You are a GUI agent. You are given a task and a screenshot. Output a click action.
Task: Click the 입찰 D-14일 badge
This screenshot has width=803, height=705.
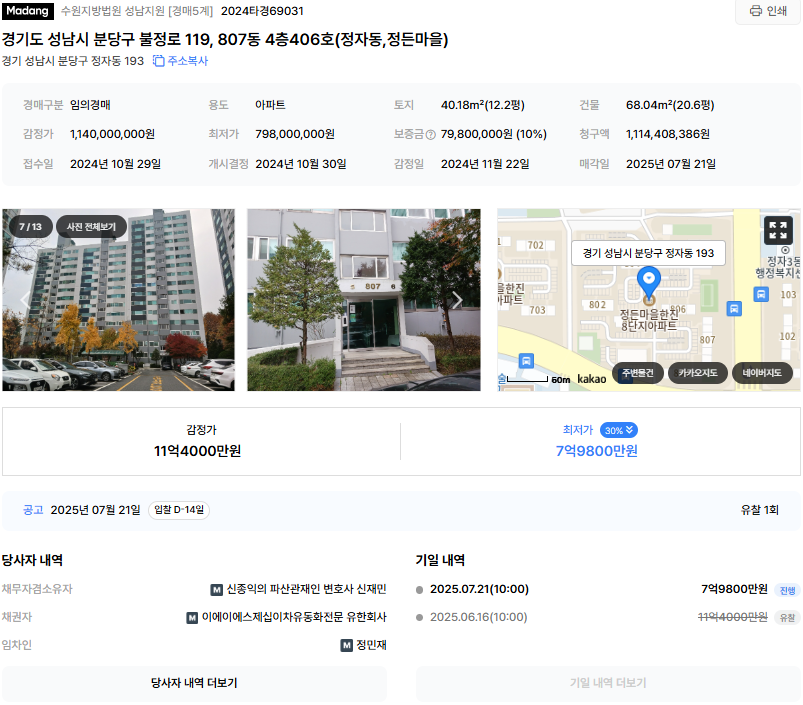pos(179,510)
